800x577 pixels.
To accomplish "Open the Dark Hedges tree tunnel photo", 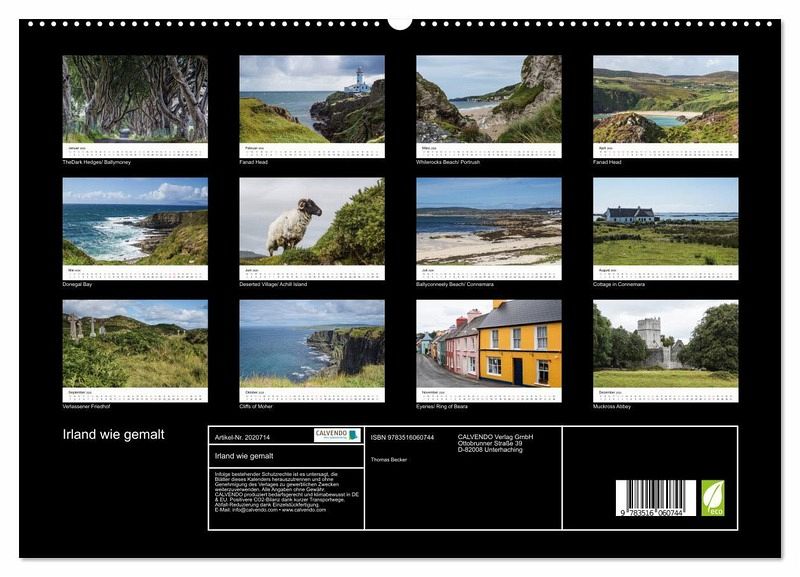I will click(x=135, y=99).
